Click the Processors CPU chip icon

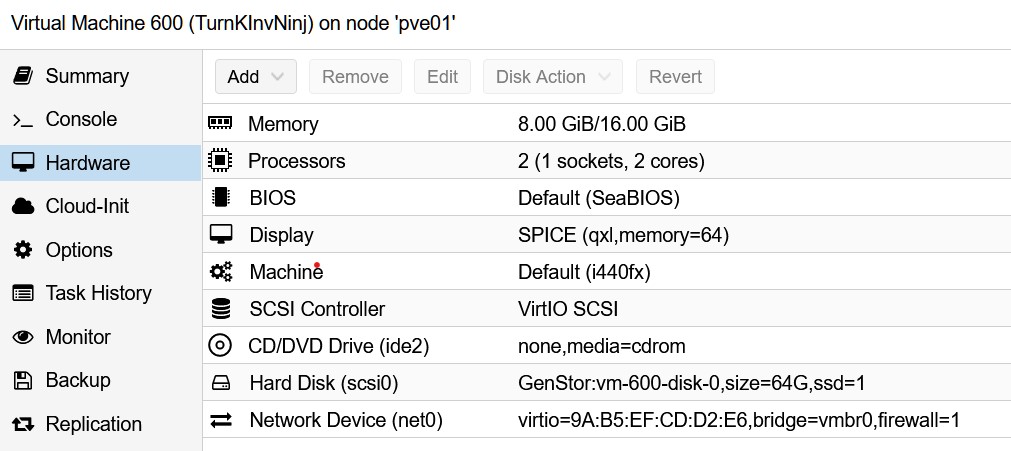click(220, 160)
